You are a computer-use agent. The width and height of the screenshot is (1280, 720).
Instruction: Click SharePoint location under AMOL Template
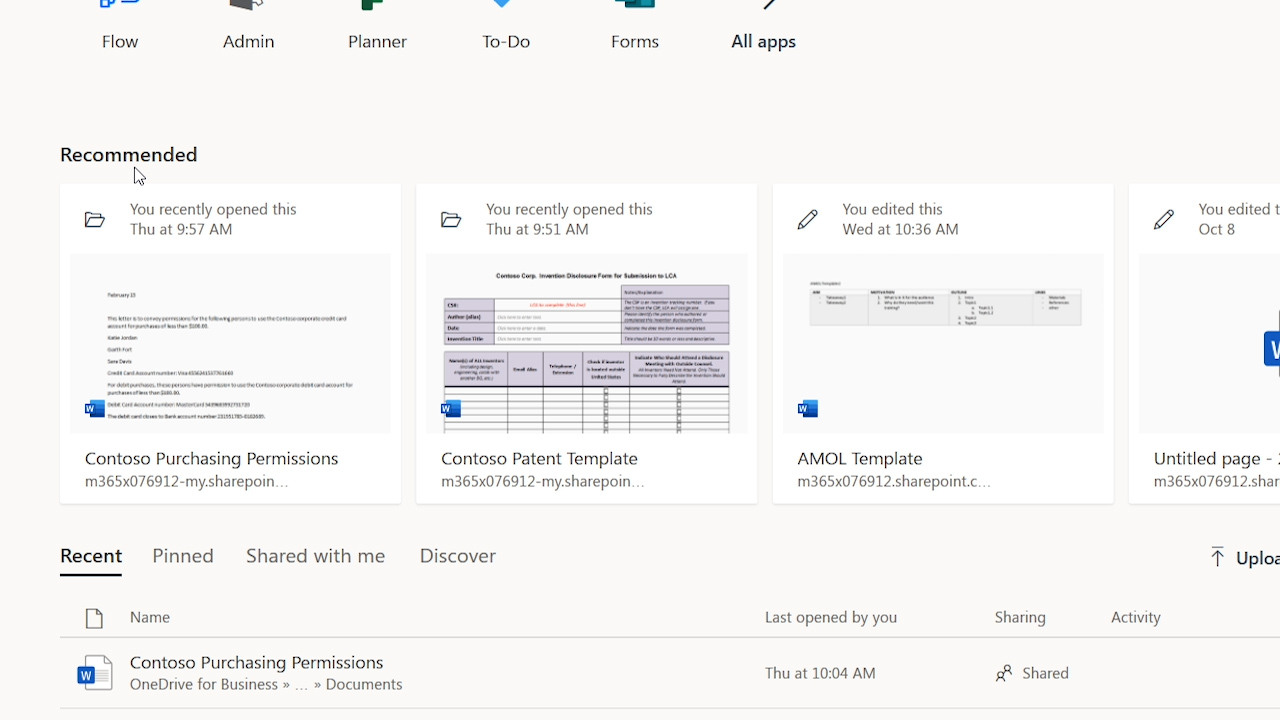(894, 482)
